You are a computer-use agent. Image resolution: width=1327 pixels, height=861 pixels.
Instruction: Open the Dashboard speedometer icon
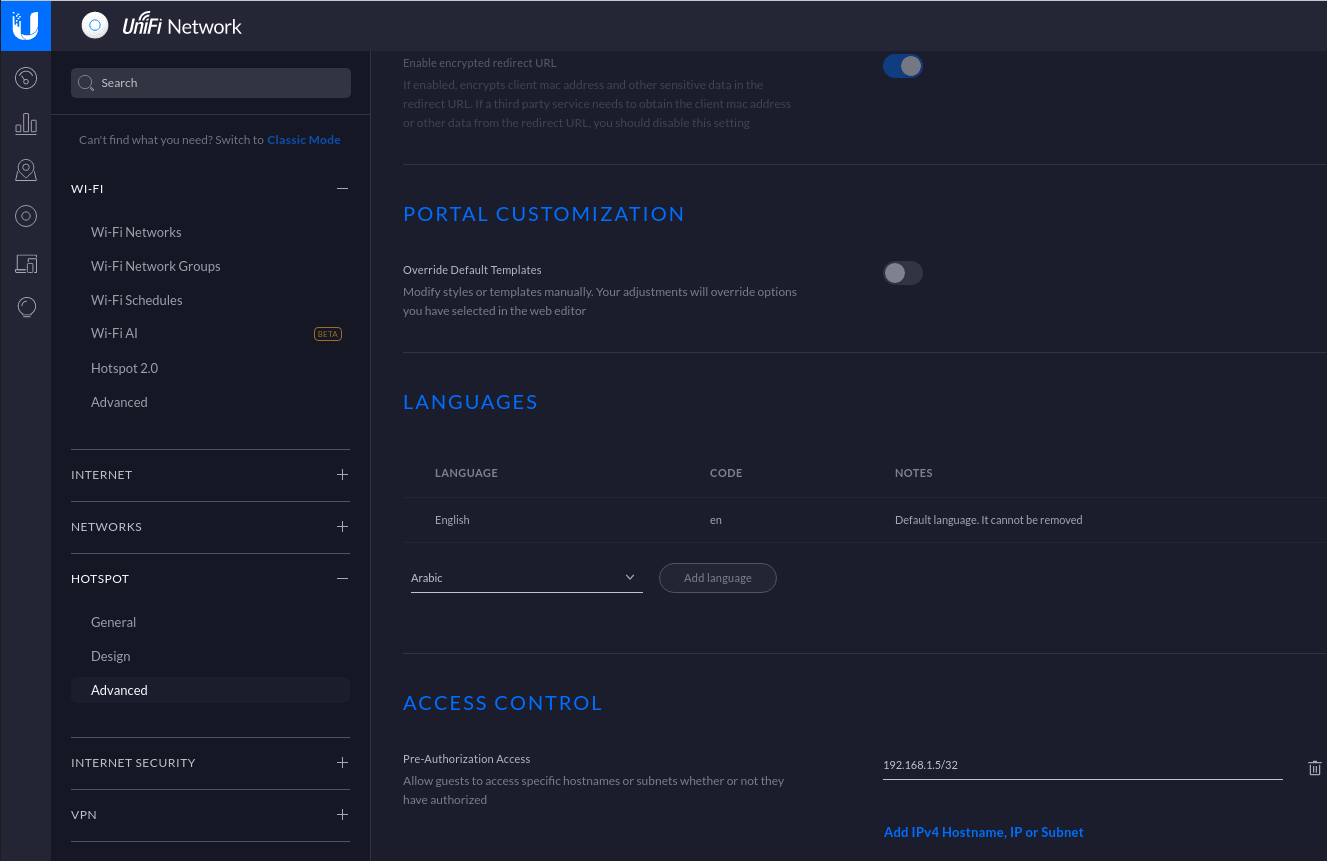25,77
